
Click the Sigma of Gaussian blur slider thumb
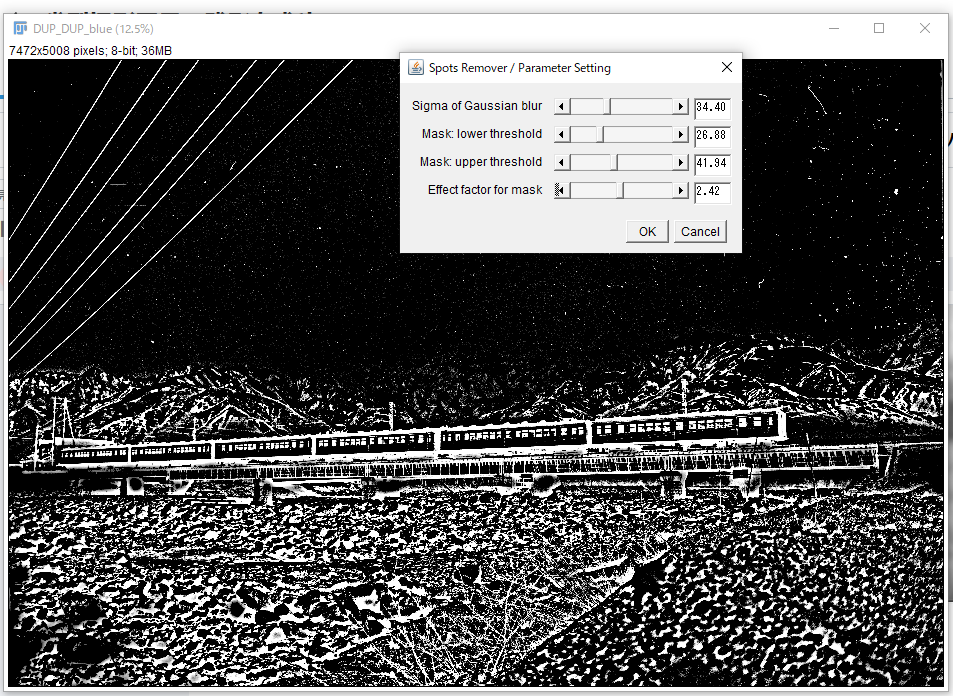click(607, 107)
